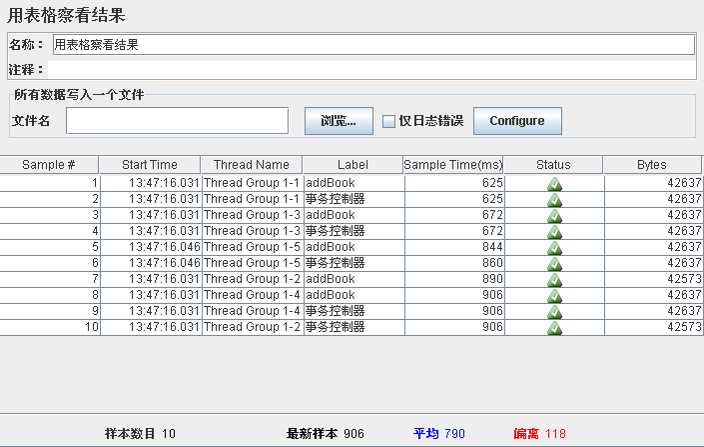Screen dimensions: 704x447
Task: Sort by the Sample Time(ms) column header
Action: (x=453, y=165)
